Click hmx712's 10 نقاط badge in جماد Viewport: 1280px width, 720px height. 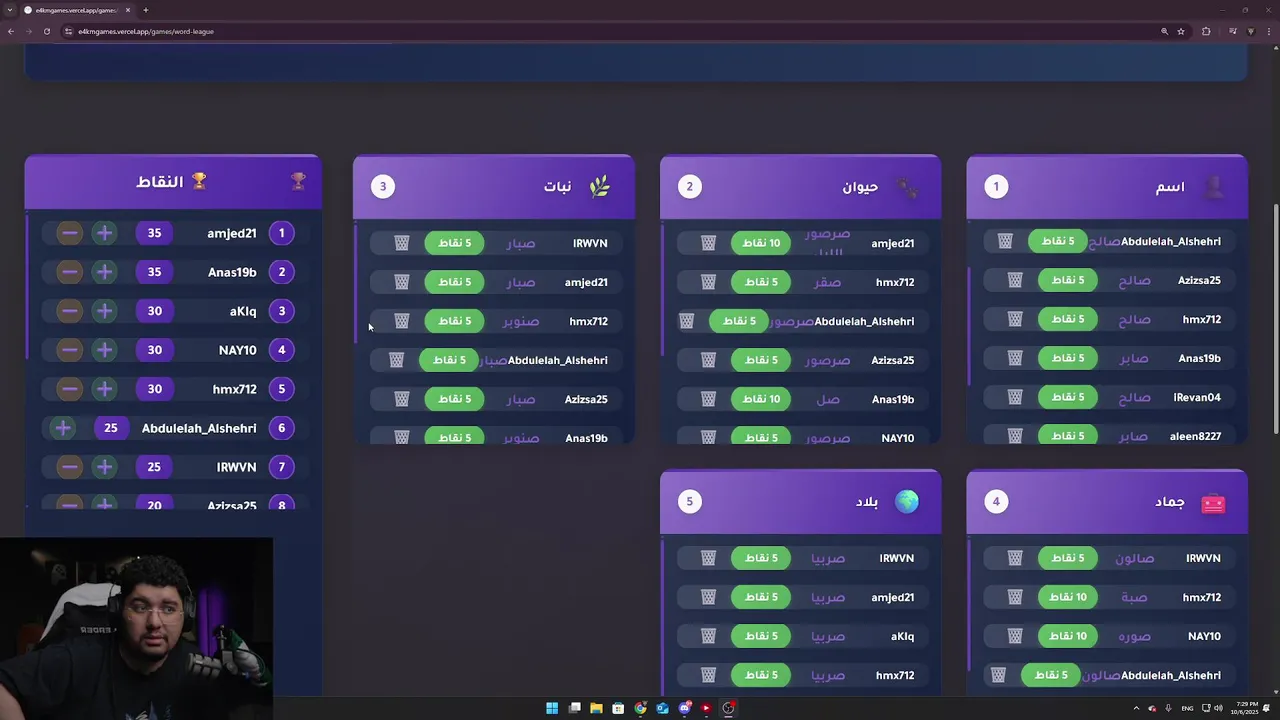click(1068, 597)
